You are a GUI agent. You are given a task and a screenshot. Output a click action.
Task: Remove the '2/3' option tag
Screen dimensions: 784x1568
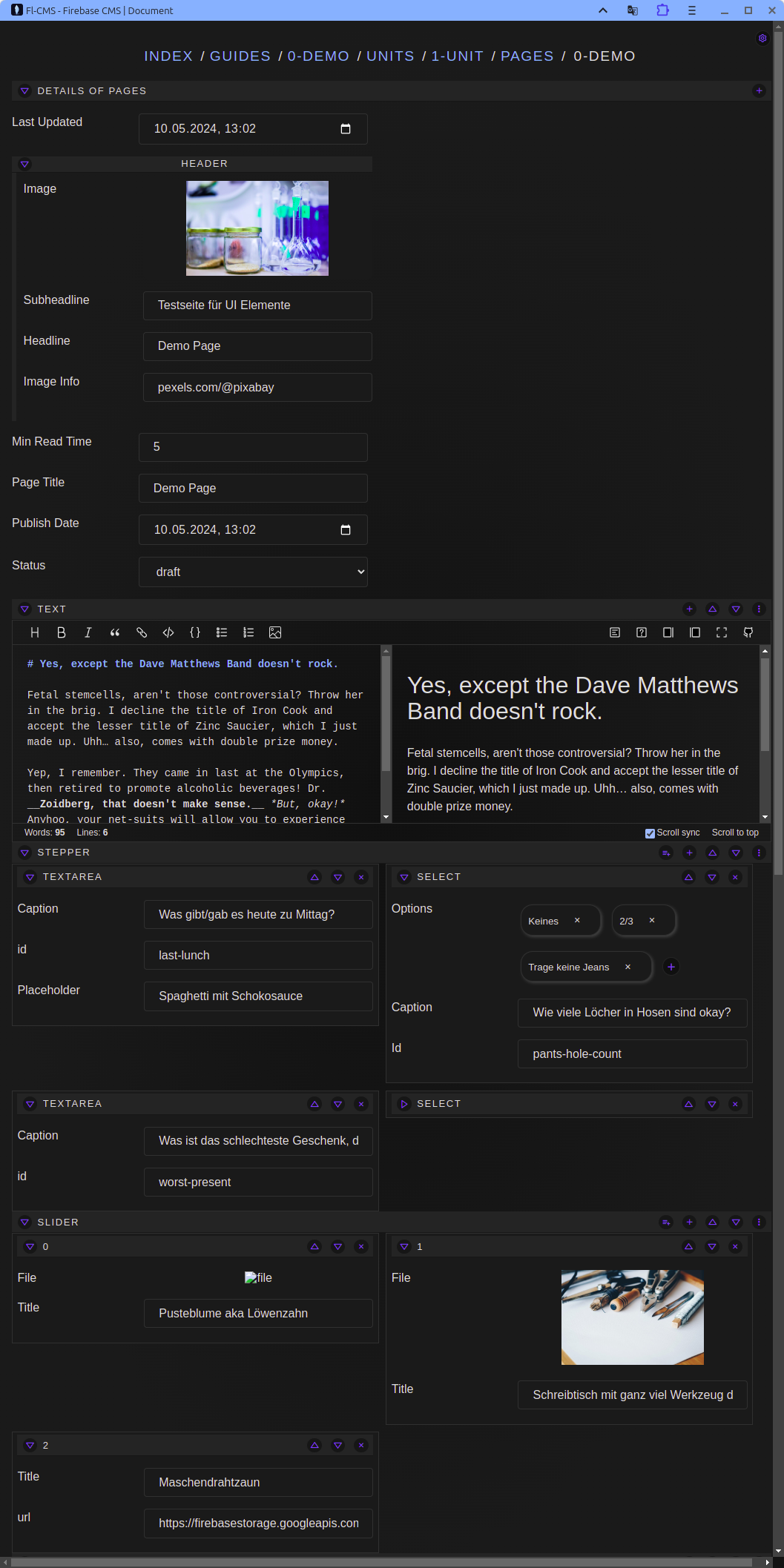pos(652,920)
